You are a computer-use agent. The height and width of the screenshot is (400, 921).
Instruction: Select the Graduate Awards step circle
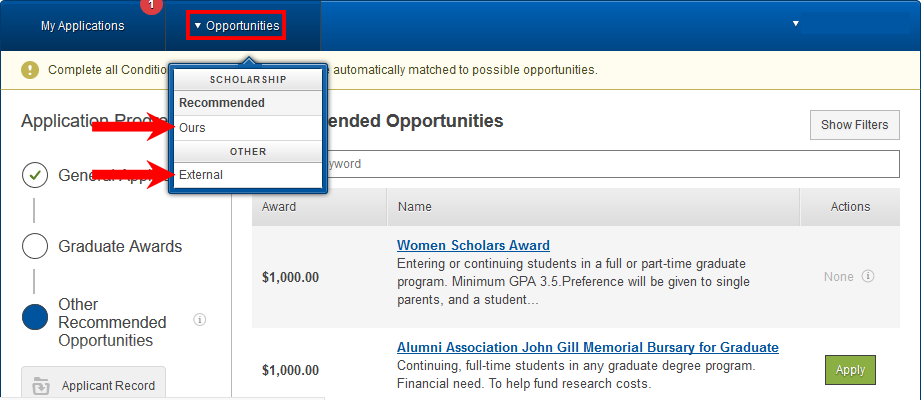point(34,246)
